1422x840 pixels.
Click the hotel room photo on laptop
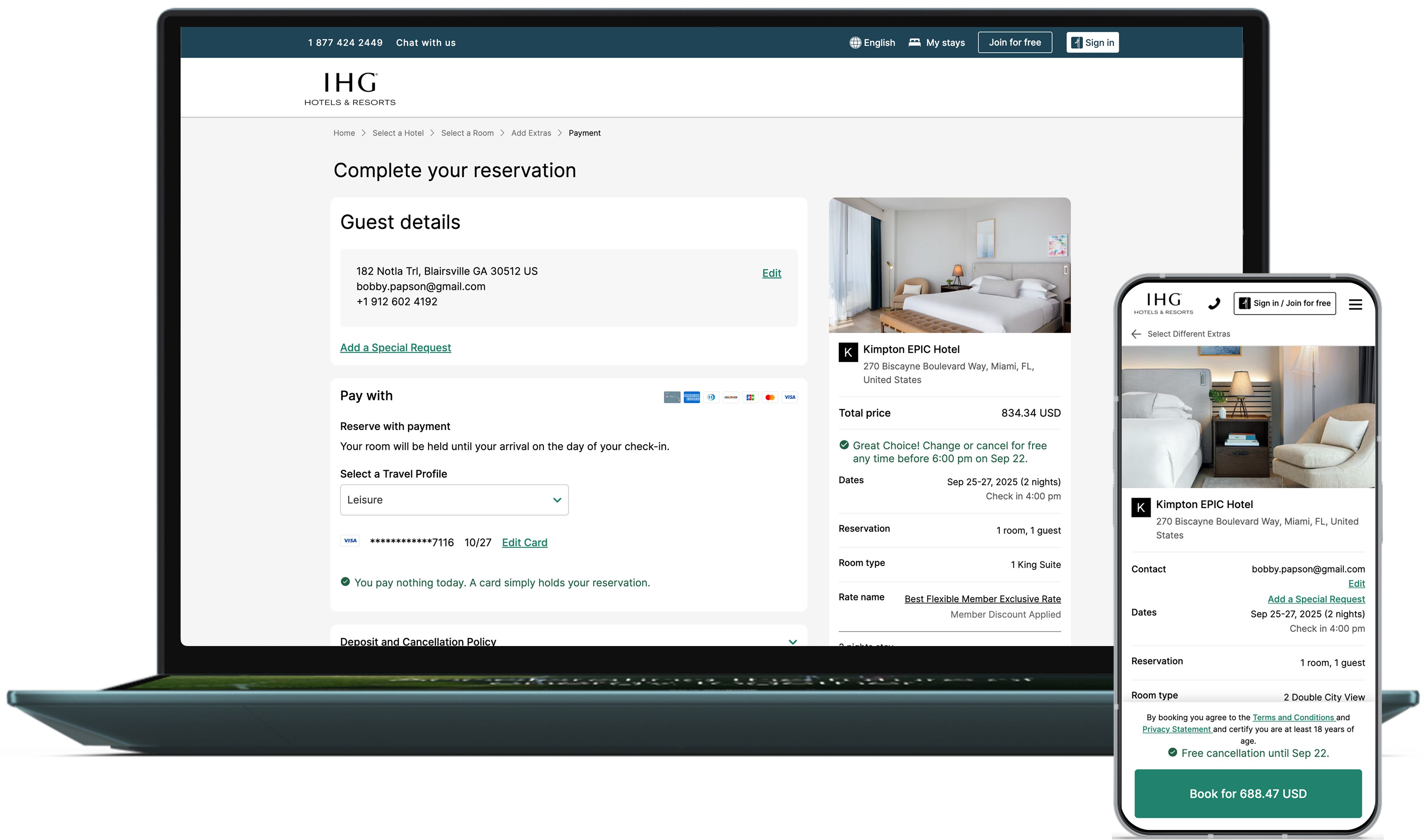949,265
